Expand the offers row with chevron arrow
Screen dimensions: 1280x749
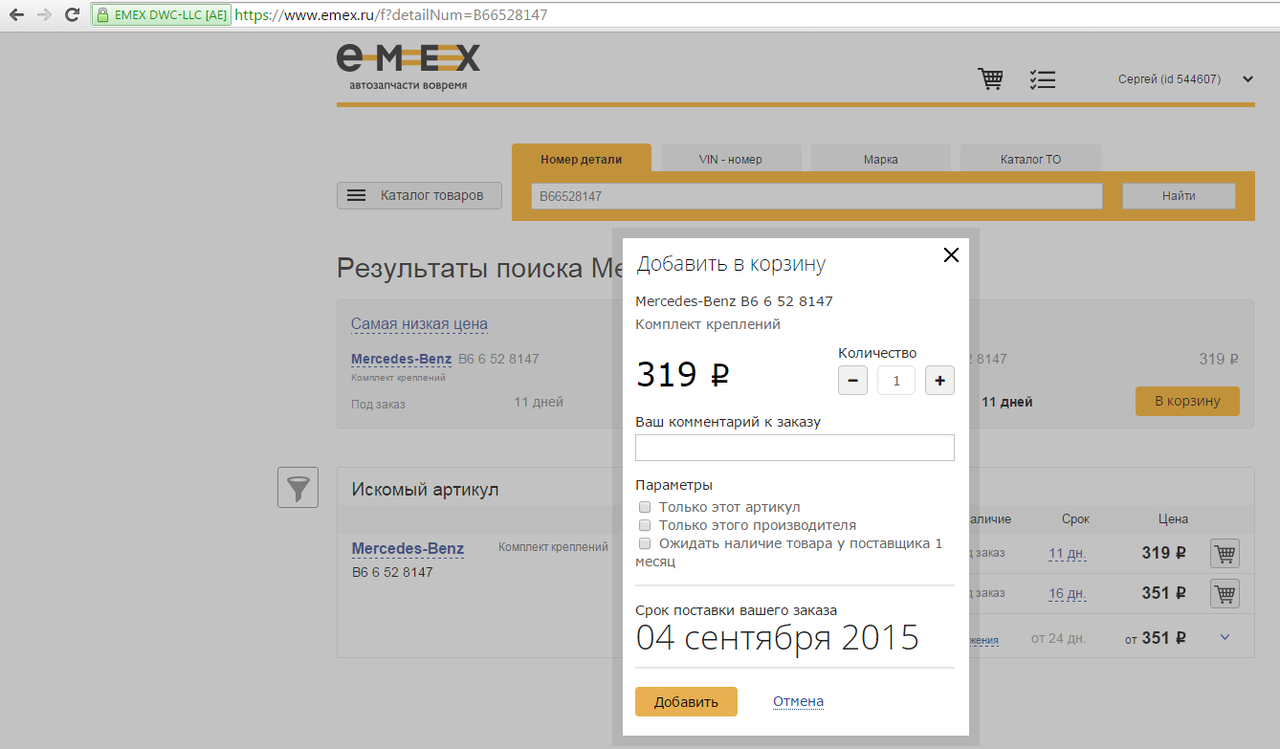(1225, 638)
